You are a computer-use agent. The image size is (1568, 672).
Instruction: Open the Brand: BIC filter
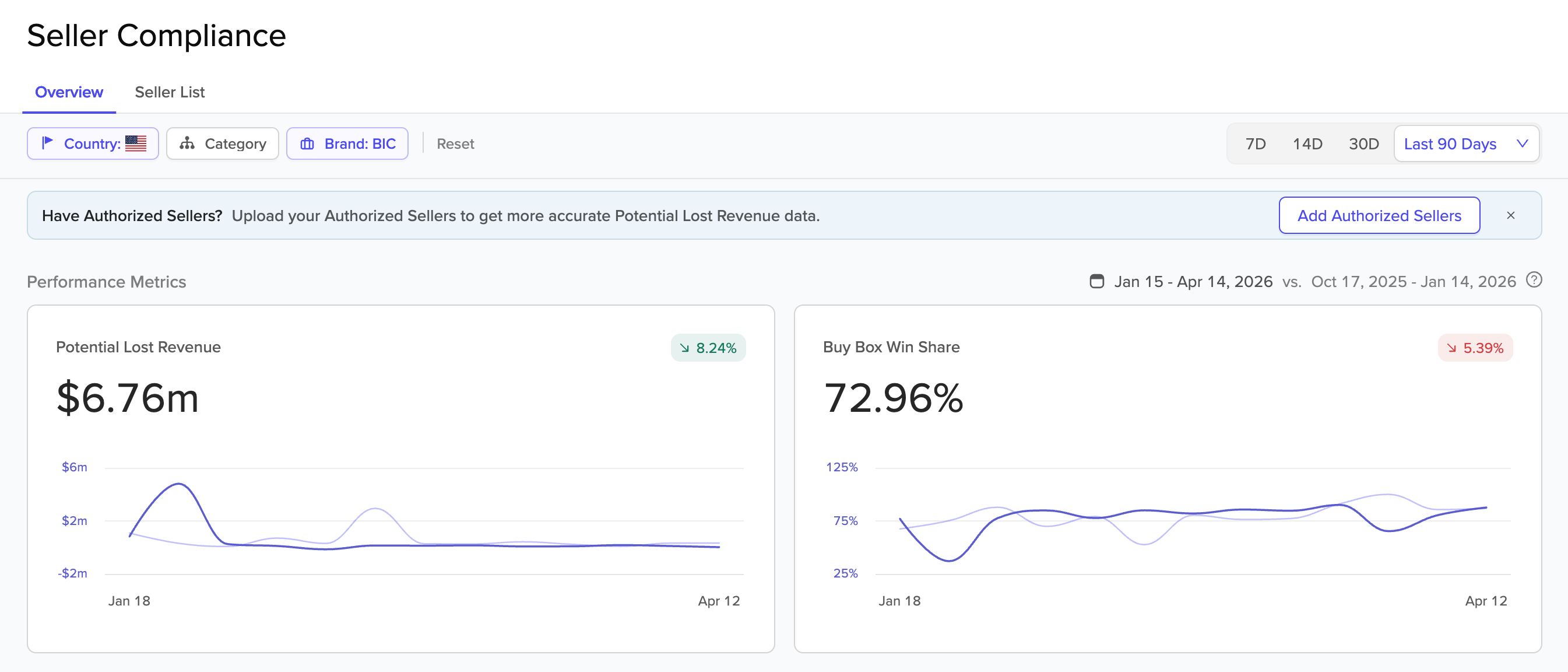tap(347, 143)
